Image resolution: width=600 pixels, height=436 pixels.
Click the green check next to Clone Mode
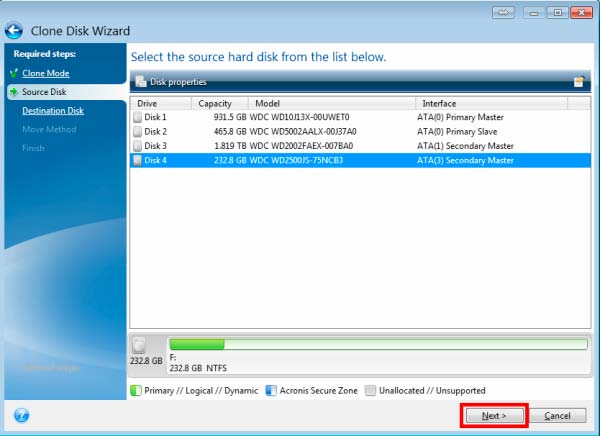pos(14,73)
